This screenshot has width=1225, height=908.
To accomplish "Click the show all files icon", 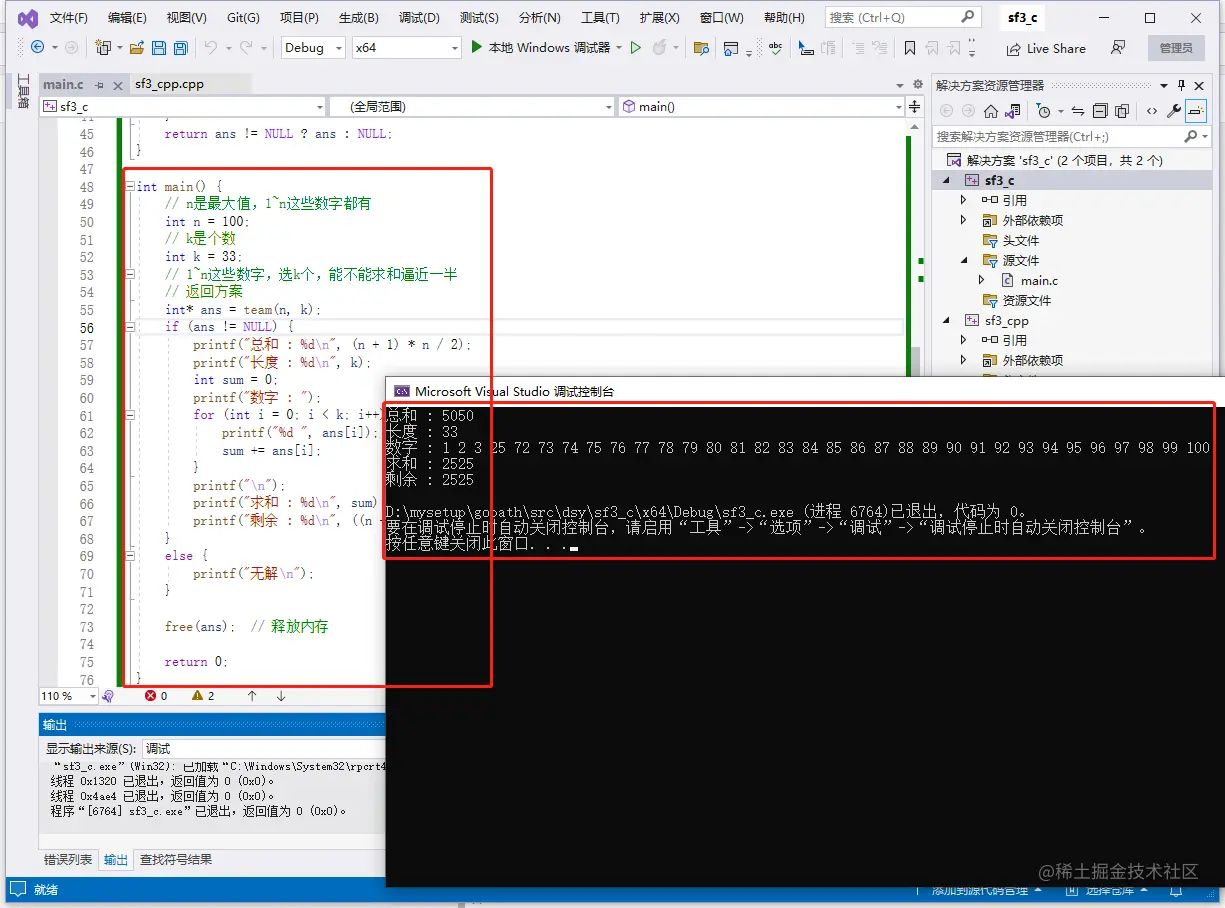I will (1122, 111).
